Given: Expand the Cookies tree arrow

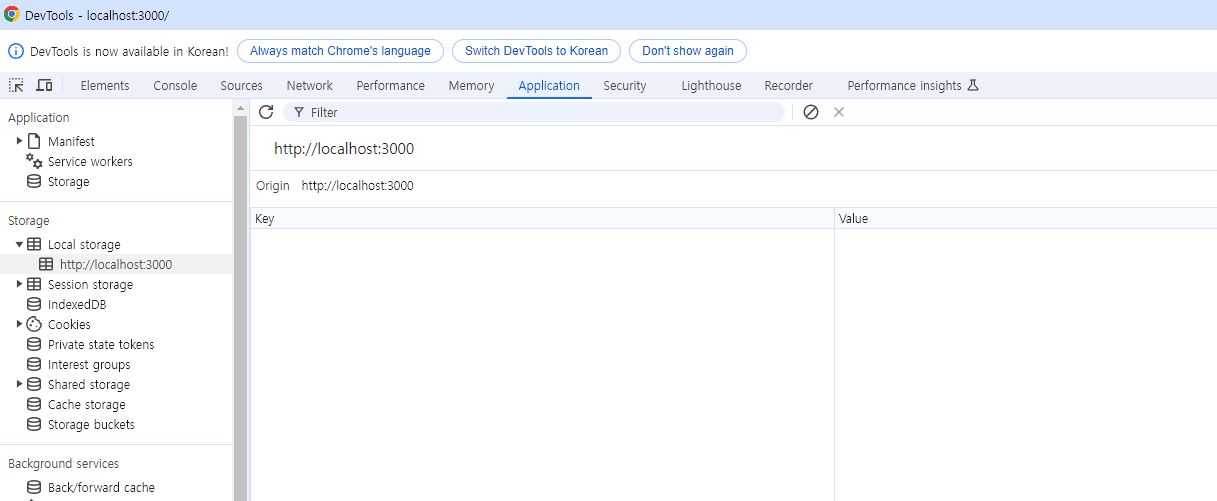Looking at the screenshot, I should (x=20, y=324).
